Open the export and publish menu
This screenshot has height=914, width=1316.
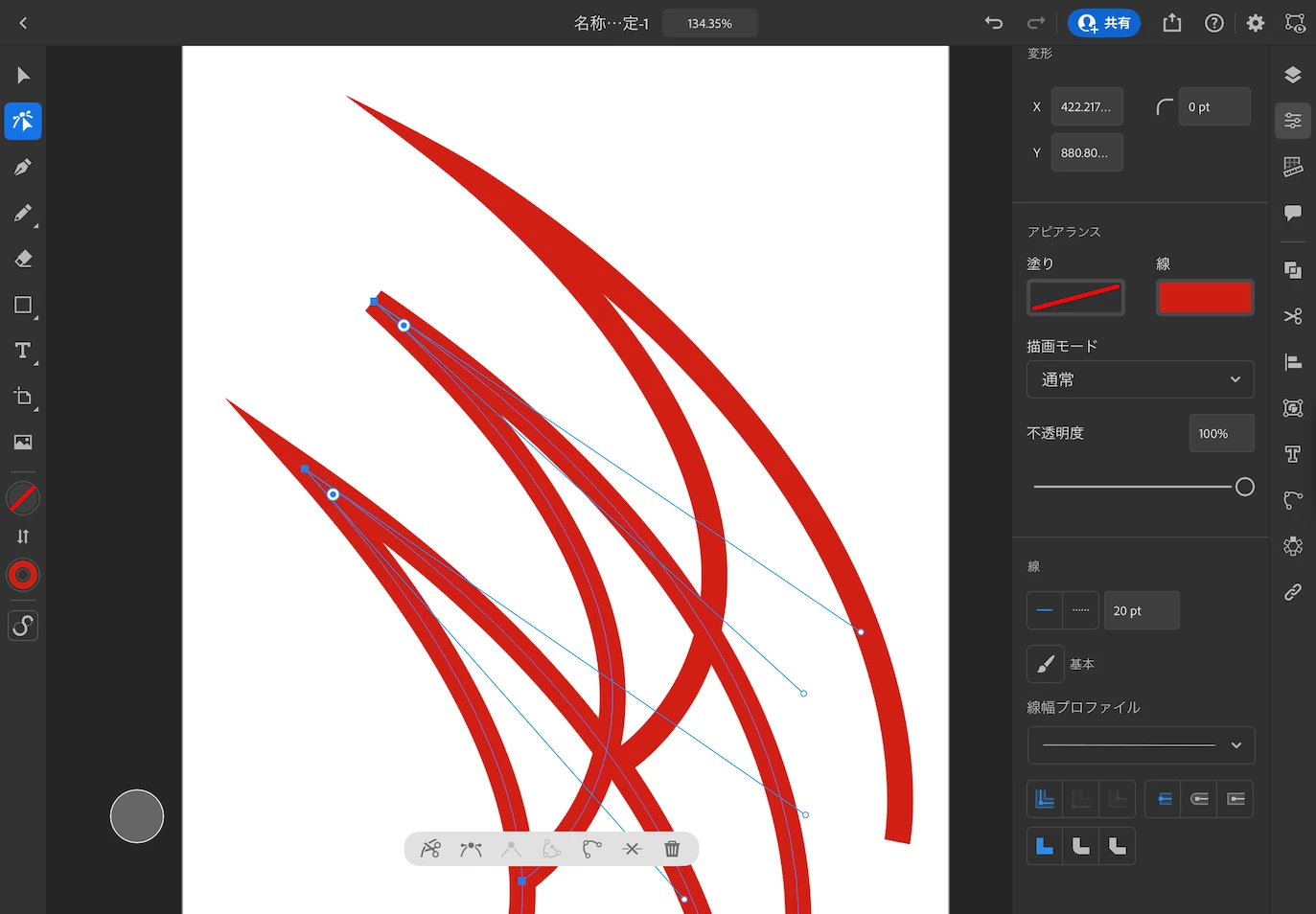[x=1172, y=23]
